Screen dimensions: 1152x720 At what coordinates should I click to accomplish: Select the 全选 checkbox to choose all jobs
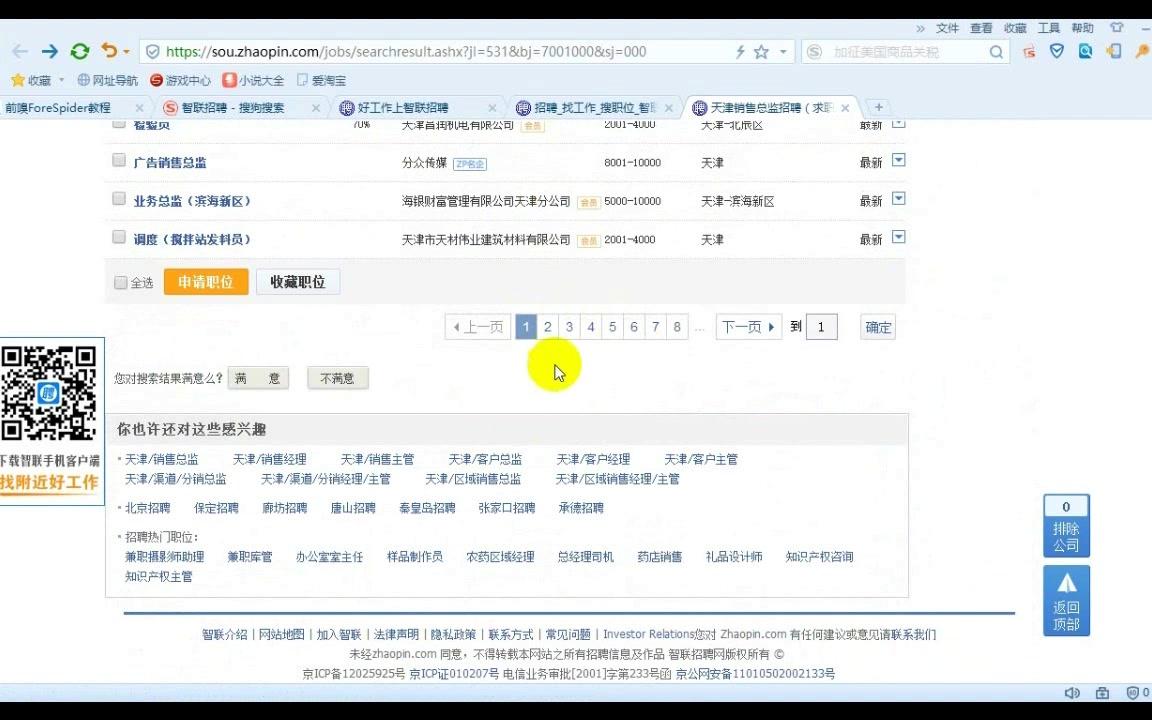click(120, 282)
